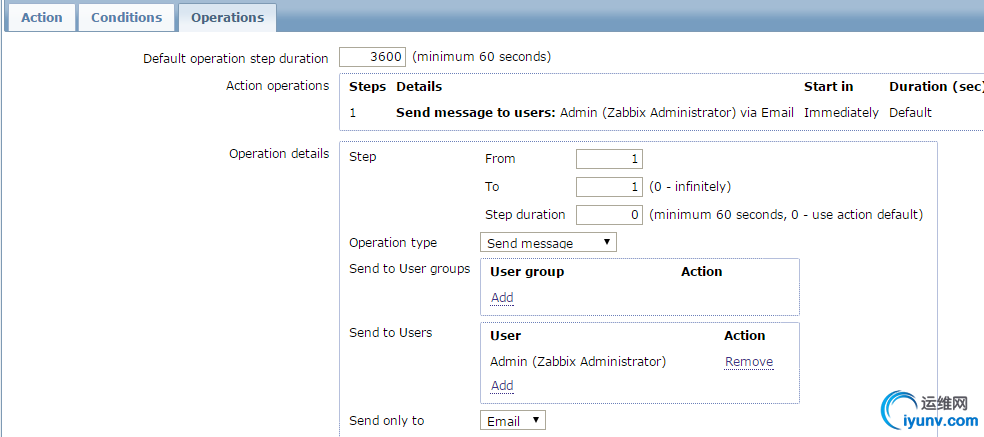This screenshot has height=437, width=984.
Task: Click the Details column header
Action: [419, 87]
